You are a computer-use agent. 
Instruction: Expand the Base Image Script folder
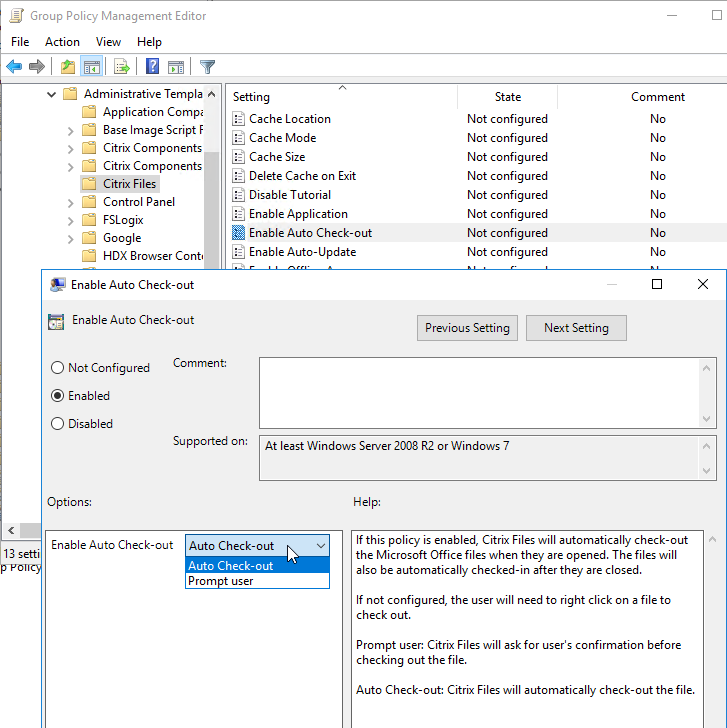click(x=71, y=131)
